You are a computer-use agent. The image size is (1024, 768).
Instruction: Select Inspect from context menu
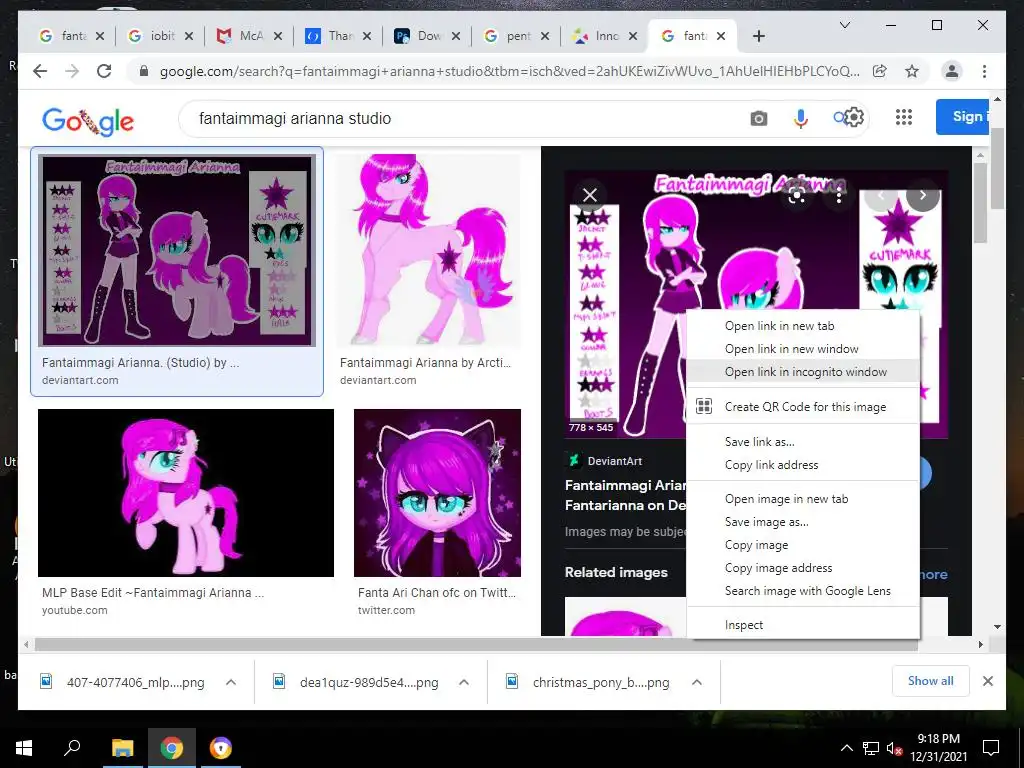tap(803, 625)
